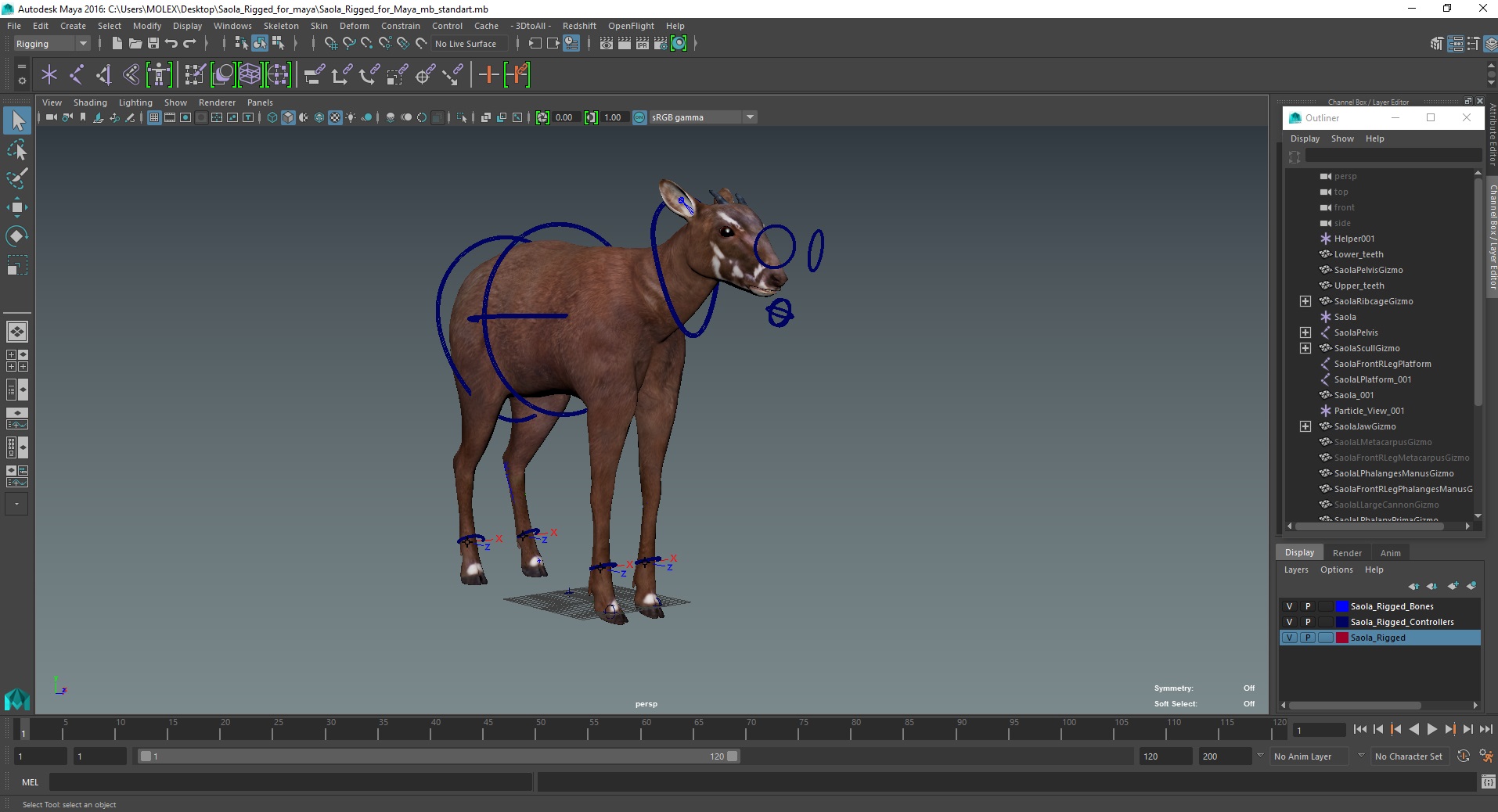The height and width of the screenshot is (812, 1498).
Task: Click the Snap to grids icon
Action: (x=330, y=44)
